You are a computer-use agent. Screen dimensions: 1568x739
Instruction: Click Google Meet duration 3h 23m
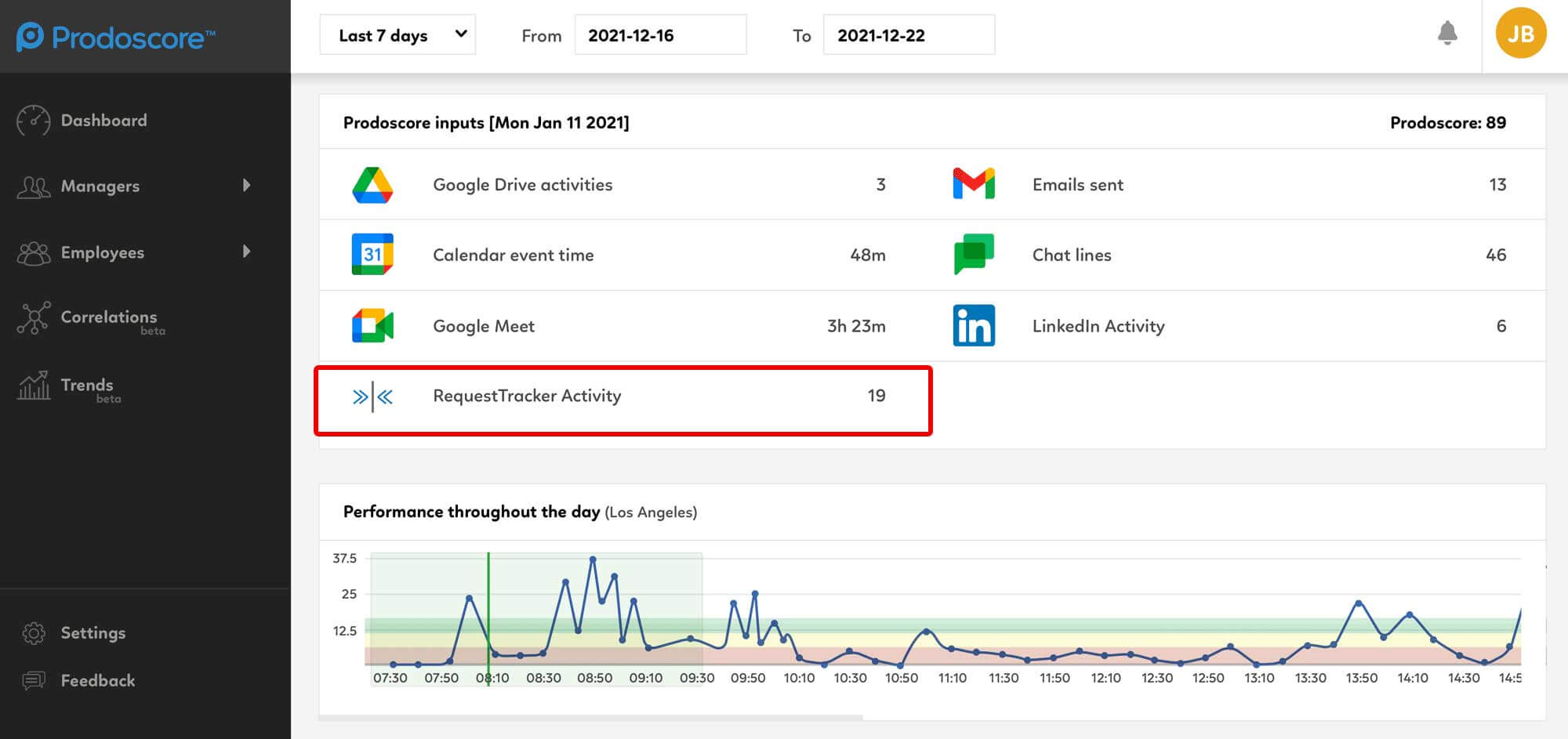coord(856,326)
